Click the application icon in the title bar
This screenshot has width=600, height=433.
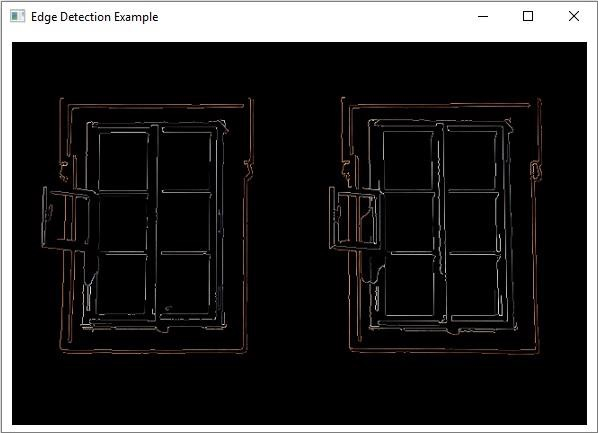[x=17, y=16]
